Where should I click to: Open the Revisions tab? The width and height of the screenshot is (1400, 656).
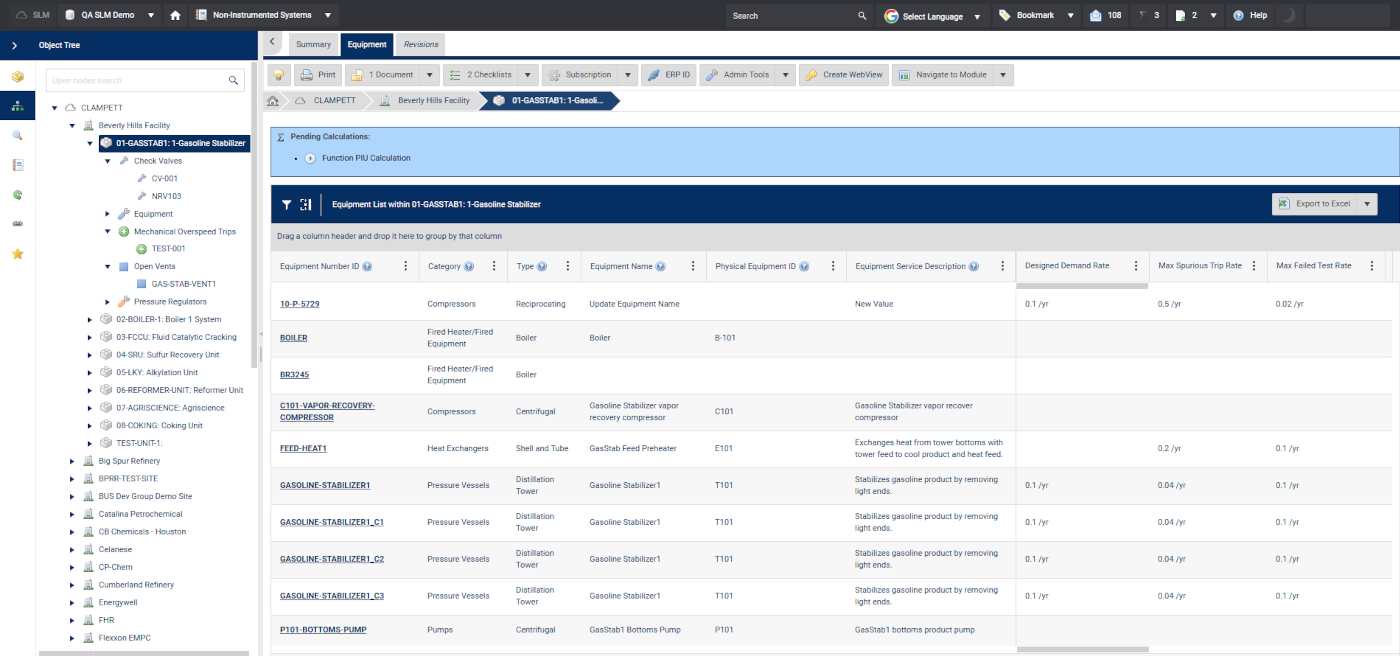[x=420, y=44]
